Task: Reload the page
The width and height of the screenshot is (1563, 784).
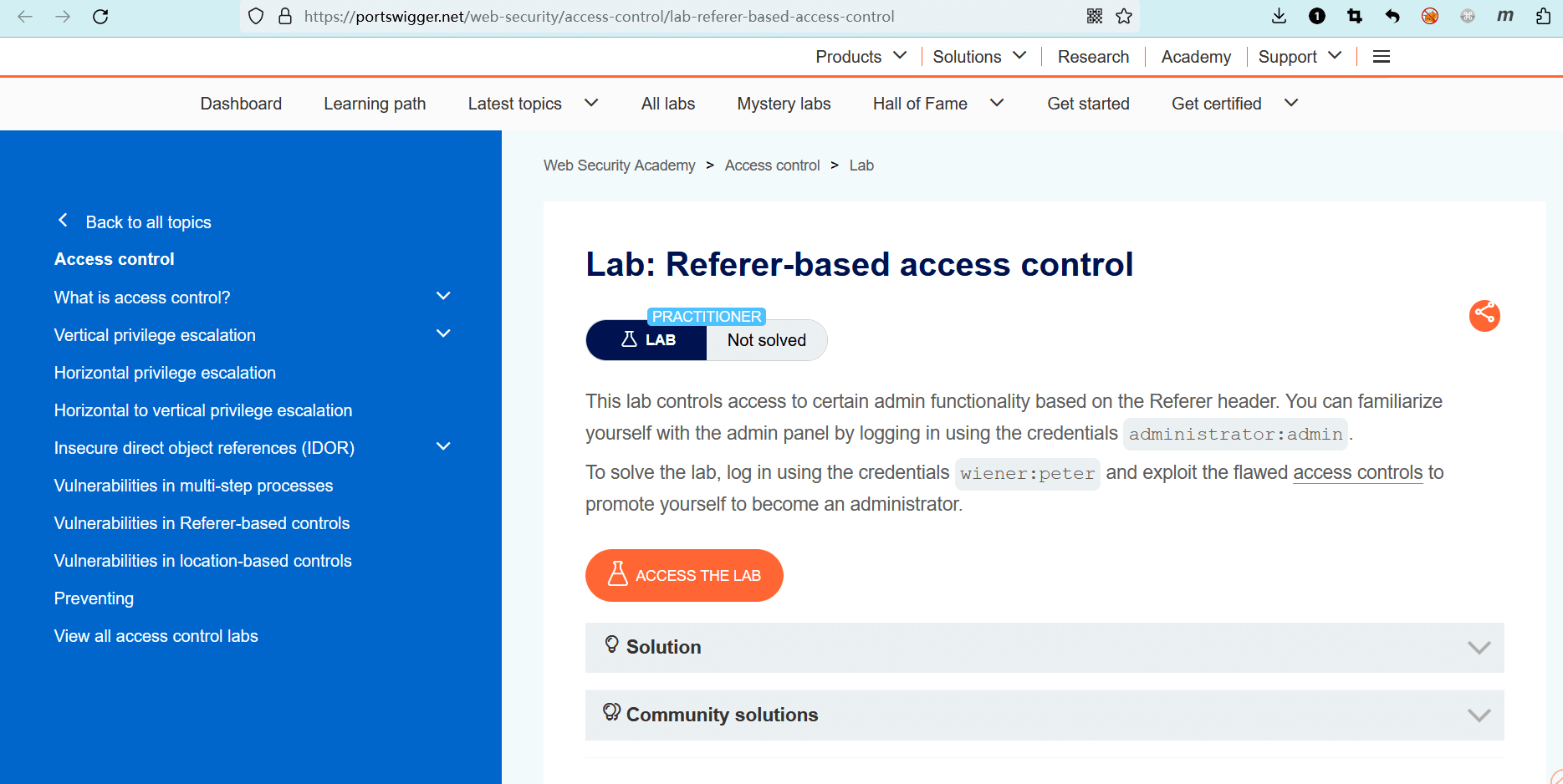Action: click(x=100, y=16)
